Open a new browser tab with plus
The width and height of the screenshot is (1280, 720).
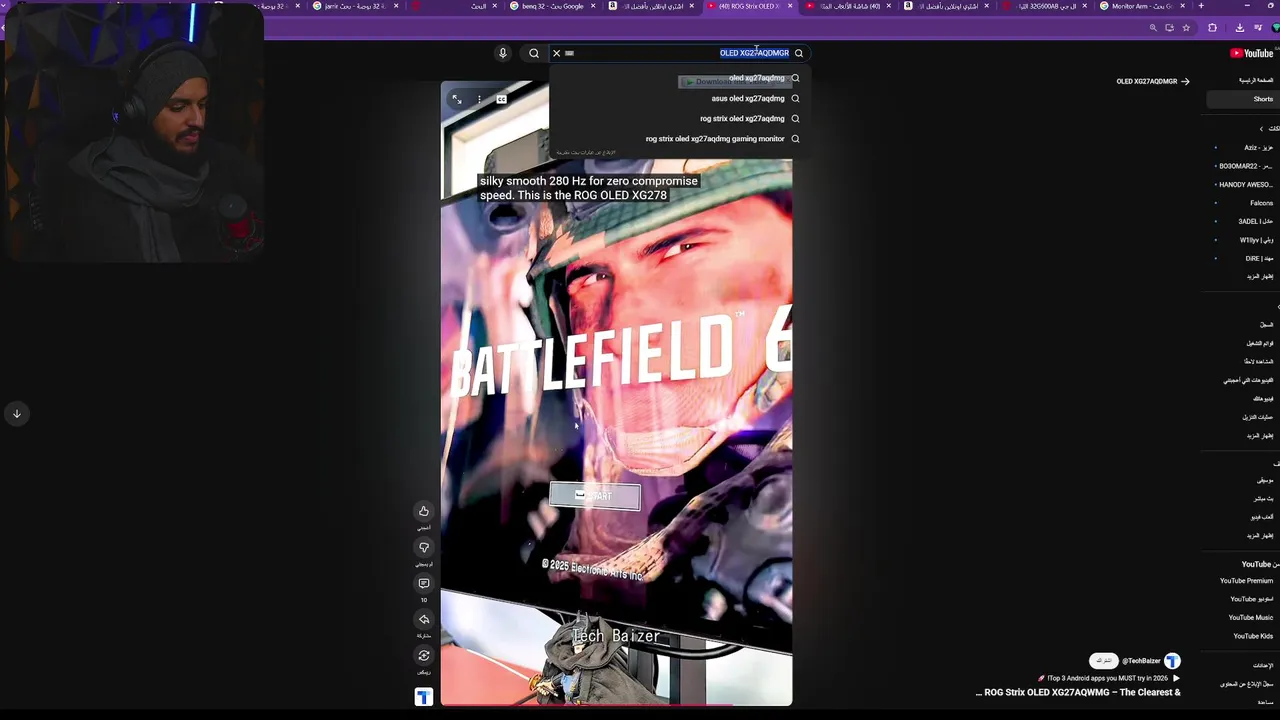(1201, 6)
